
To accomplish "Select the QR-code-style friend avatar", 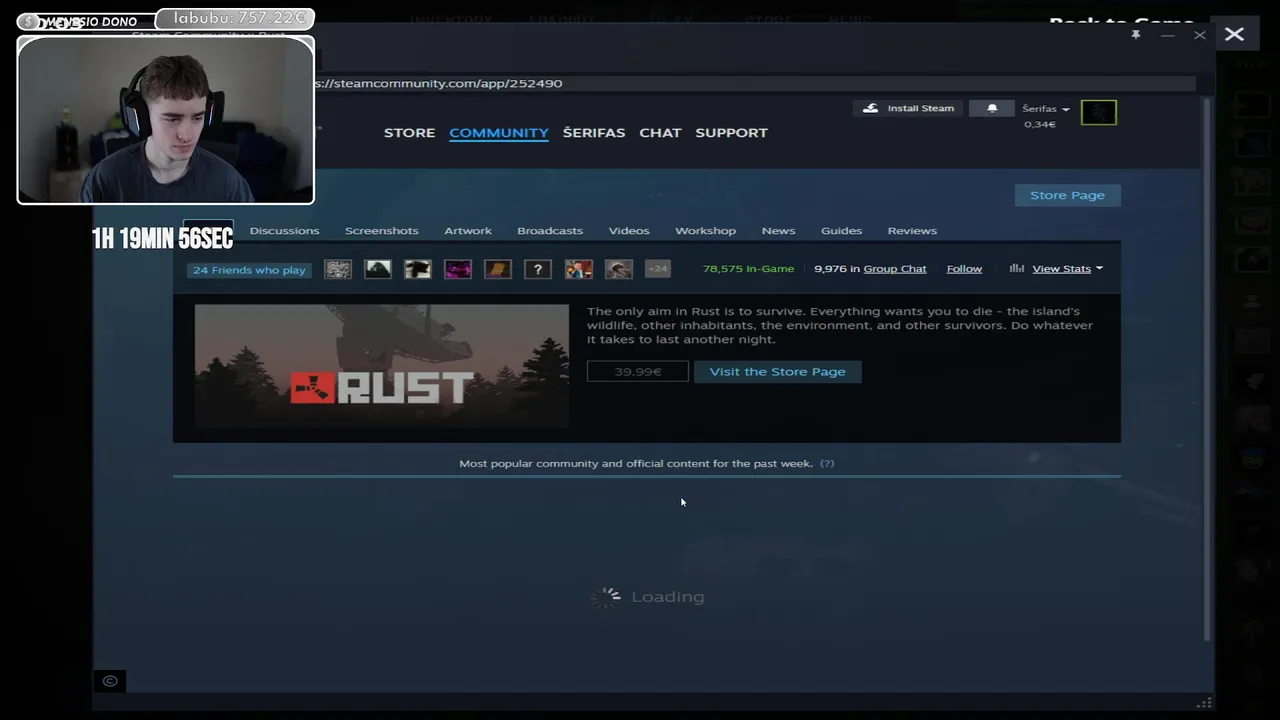I will pos(338,269).
